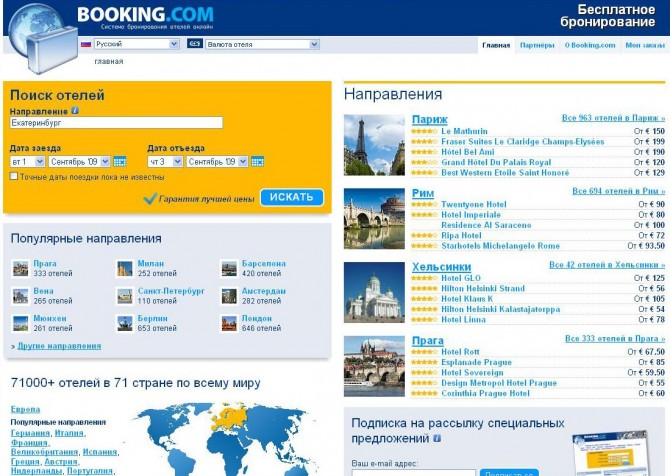Viewport: 670px width, 476px height.
Task: Open 'Все 333 отелей в Прага' link
Action: [615, 339]
